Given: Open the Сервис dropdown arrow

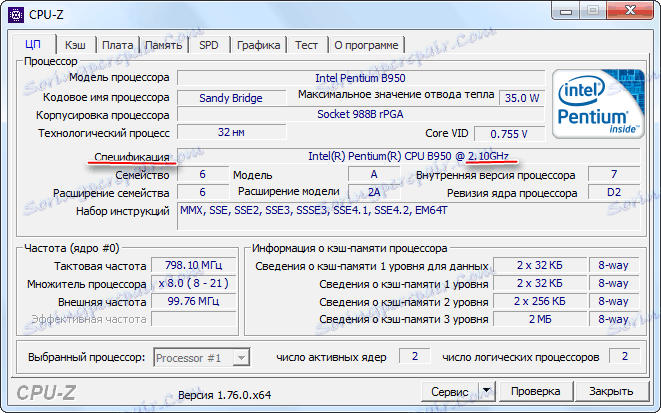Looking at the screenshot, I should [486, 391].
